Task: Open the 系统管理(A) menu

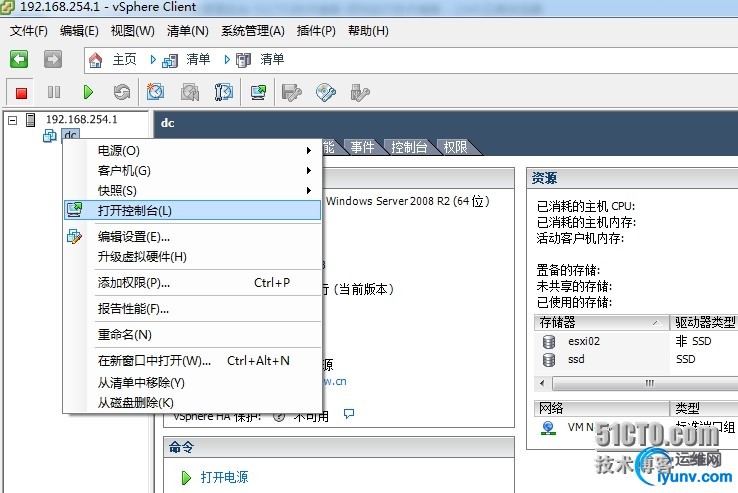Action: point(253,31)
